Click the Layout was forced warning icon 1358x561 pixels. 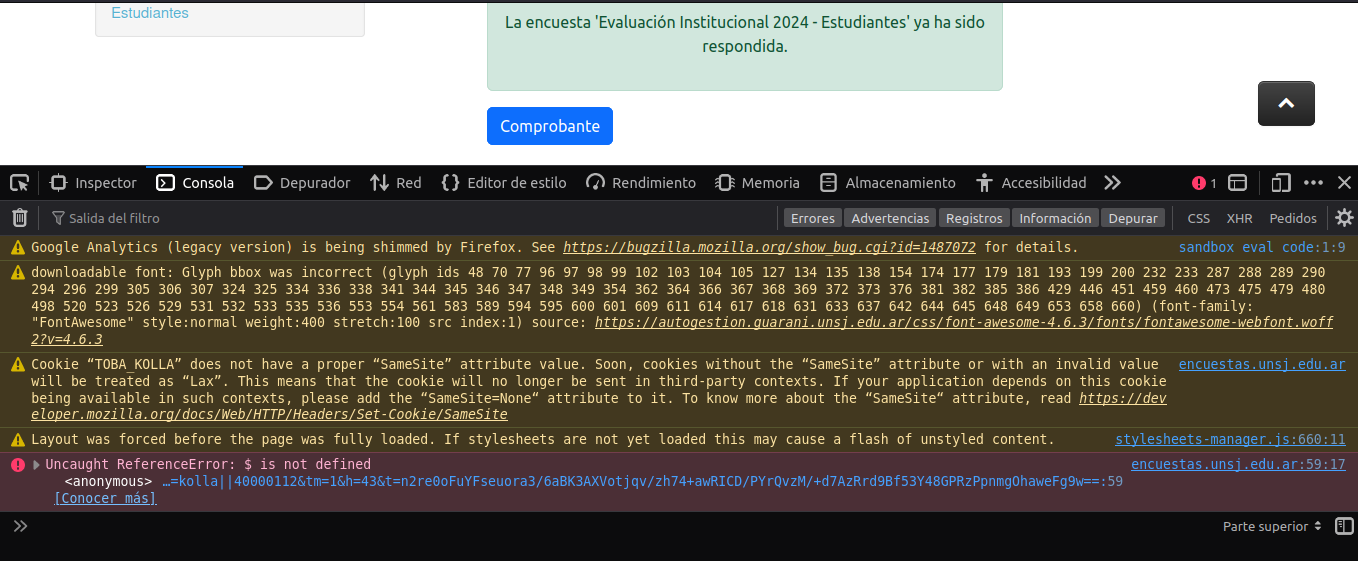pos(18,439)
